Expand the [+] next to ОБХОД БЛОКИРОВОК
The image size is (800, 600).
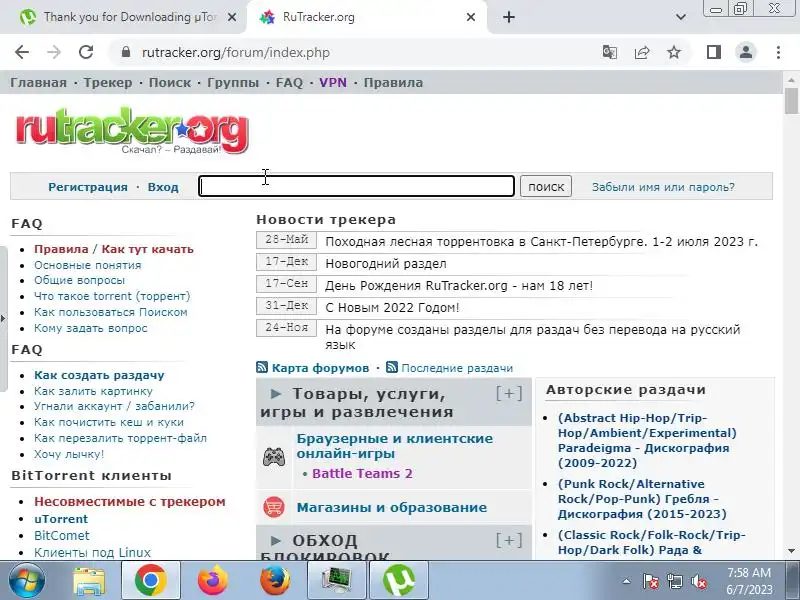point(509,540)
